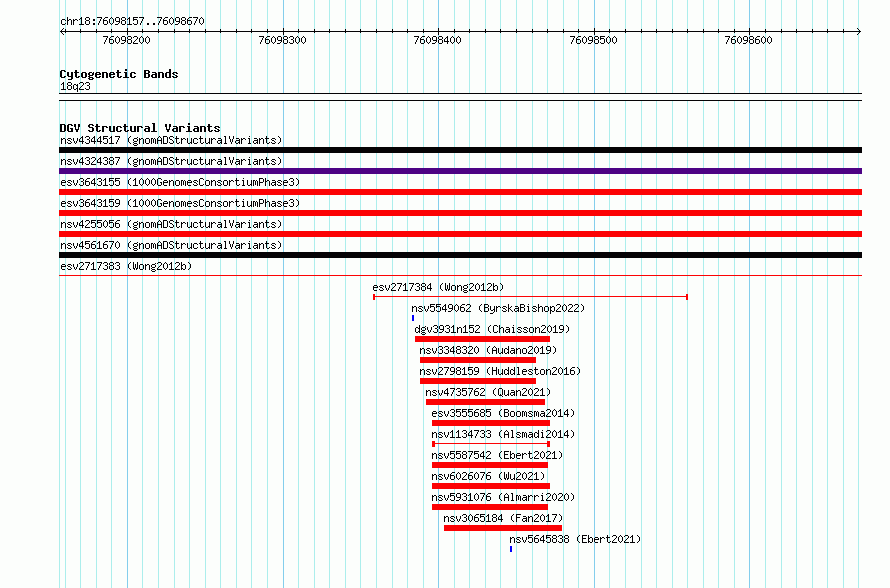
Task: Open esv2717383 Wong2012b variant label
Action: coord(126,266)
